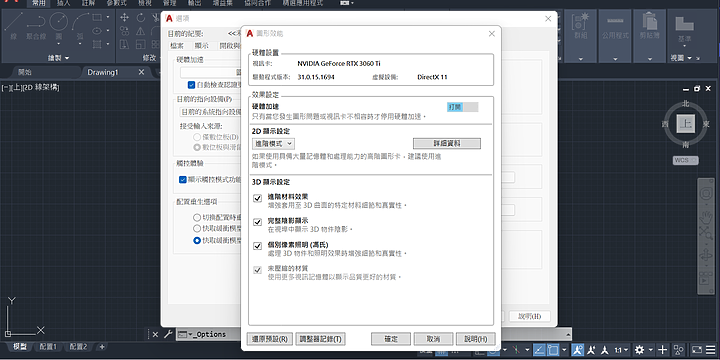The image size is (720, 360).
Task: Open the Rectangle tool flyout arrow
Action: click(x=108, y=17)
